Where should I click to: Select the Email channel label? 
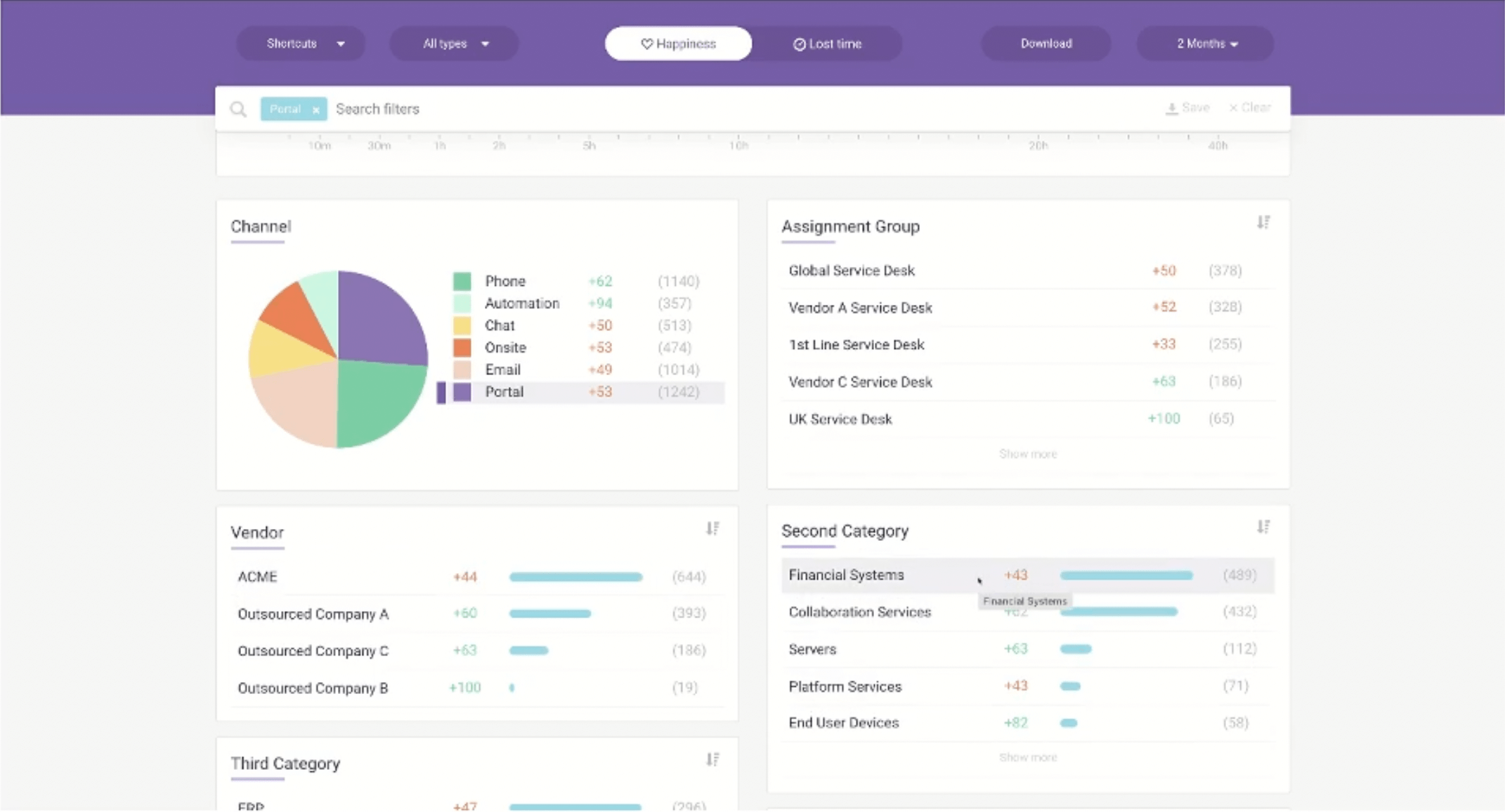(502, 369)
